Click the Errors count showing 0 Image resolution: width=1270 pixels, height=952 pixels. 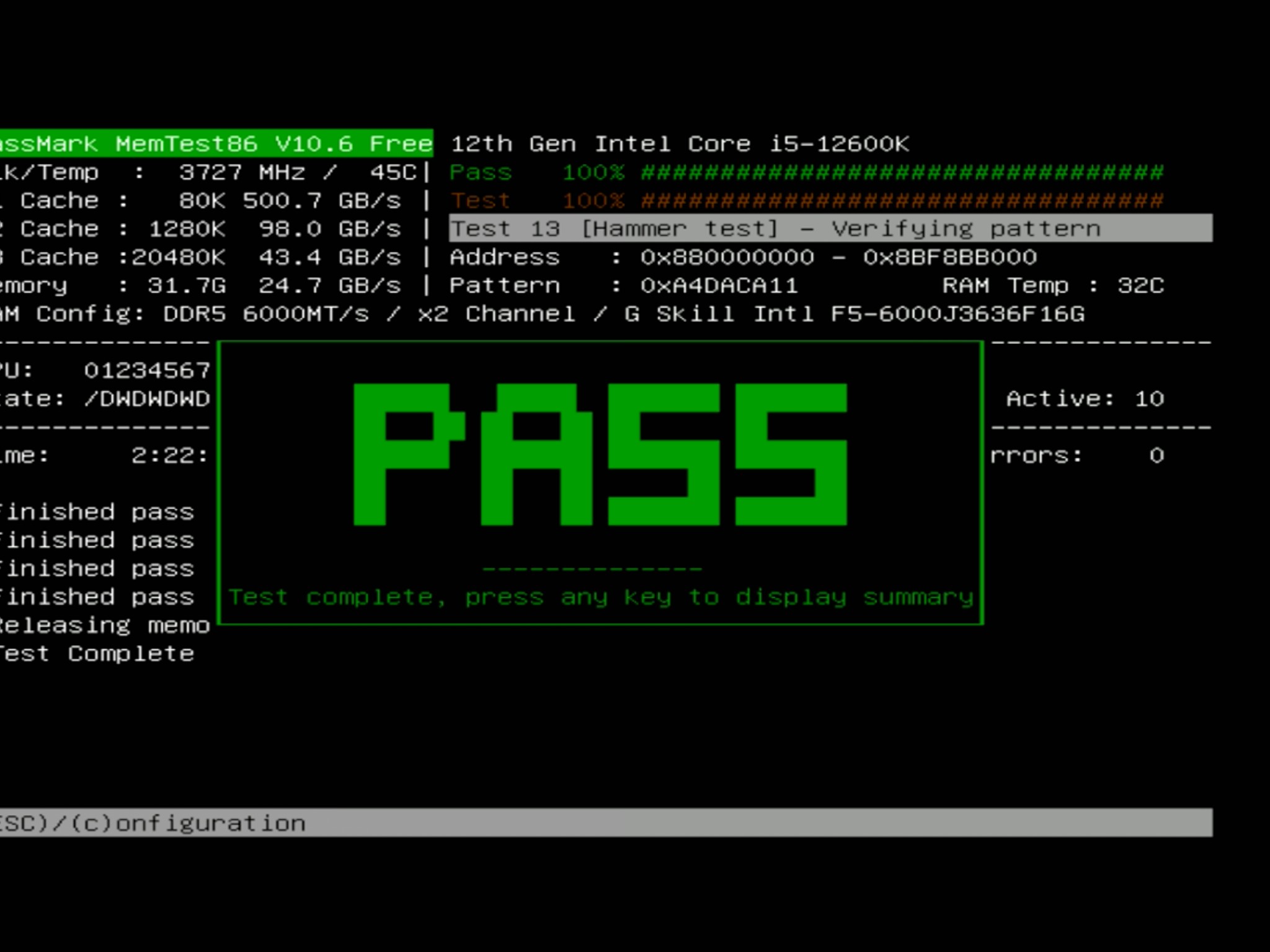pyautogui.click(x=1156, y=456)
